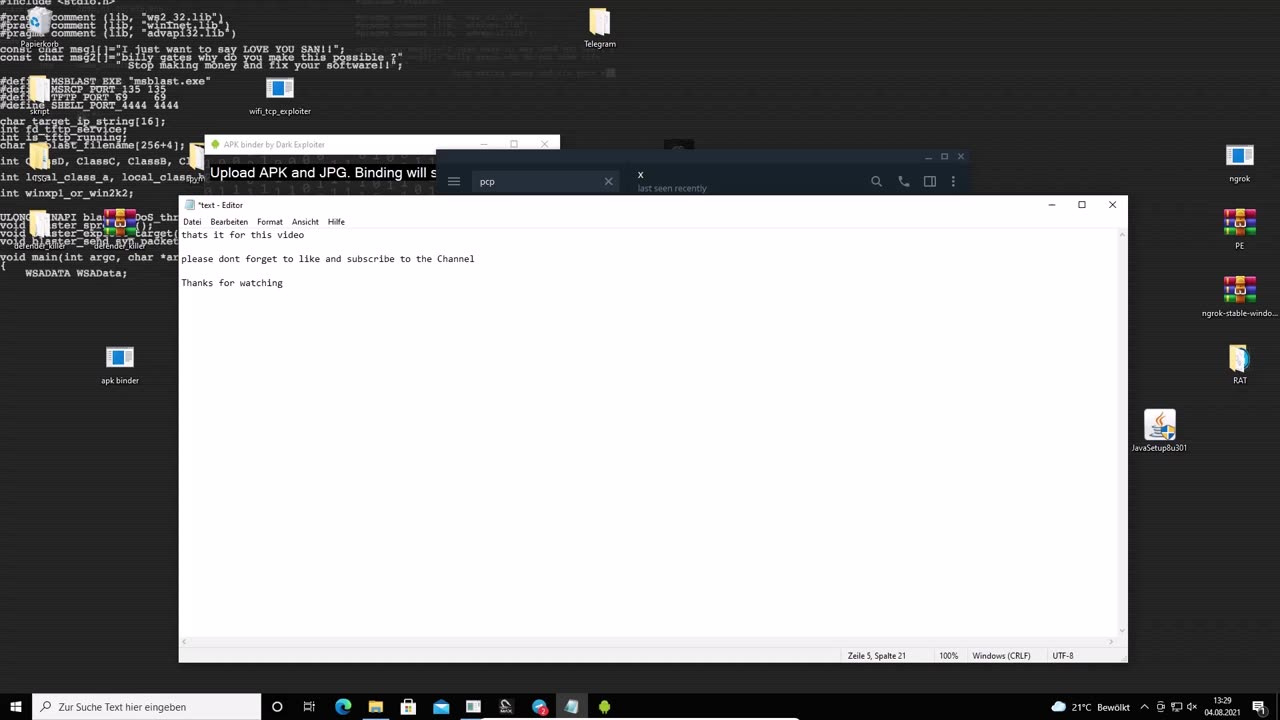Switch to Editor via its taskbar icon
Viewport: 1280px width, 720px height.
571,707
